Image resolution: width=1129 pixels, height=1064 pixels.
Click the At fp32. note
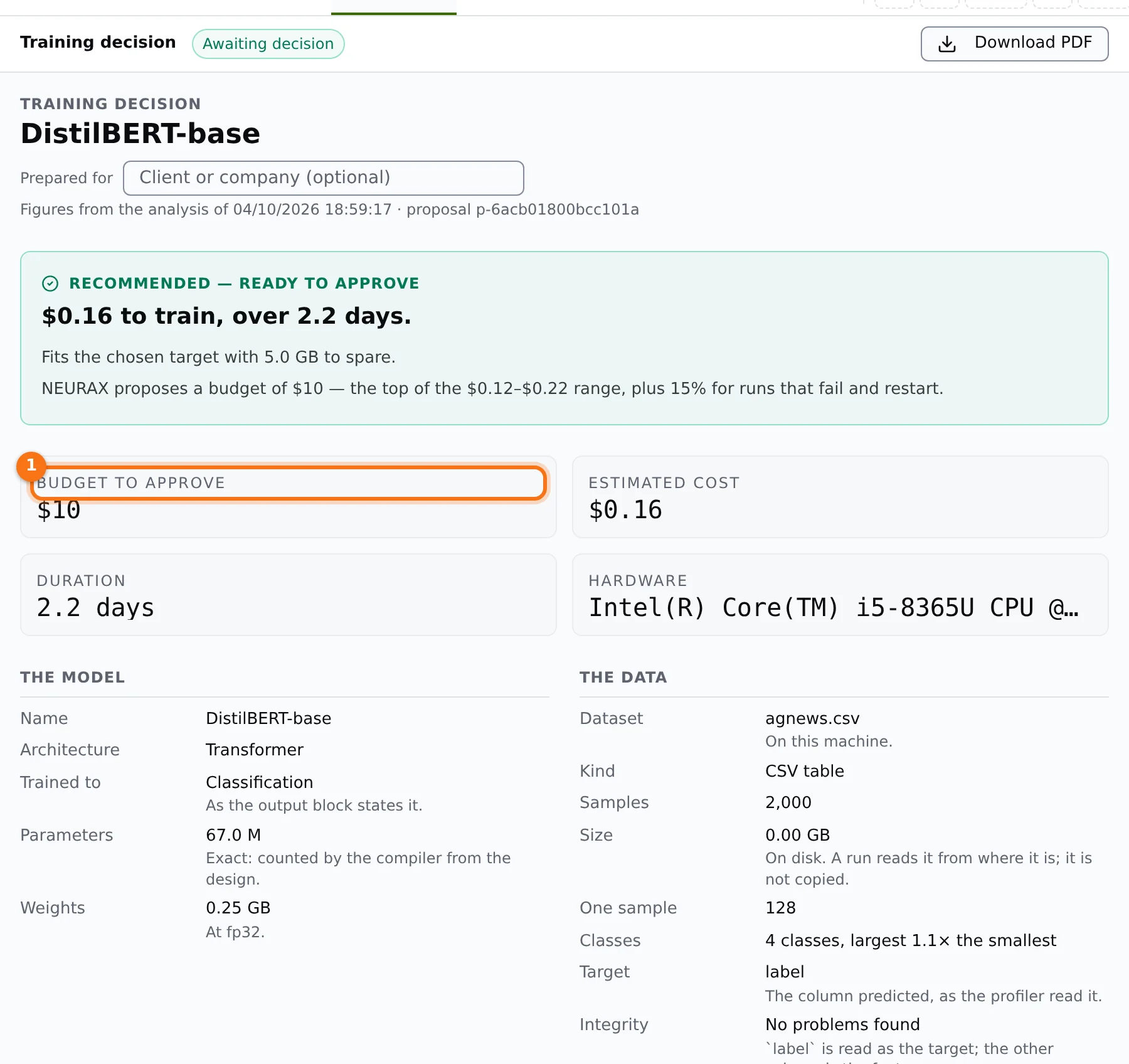[x=235, y=932]
